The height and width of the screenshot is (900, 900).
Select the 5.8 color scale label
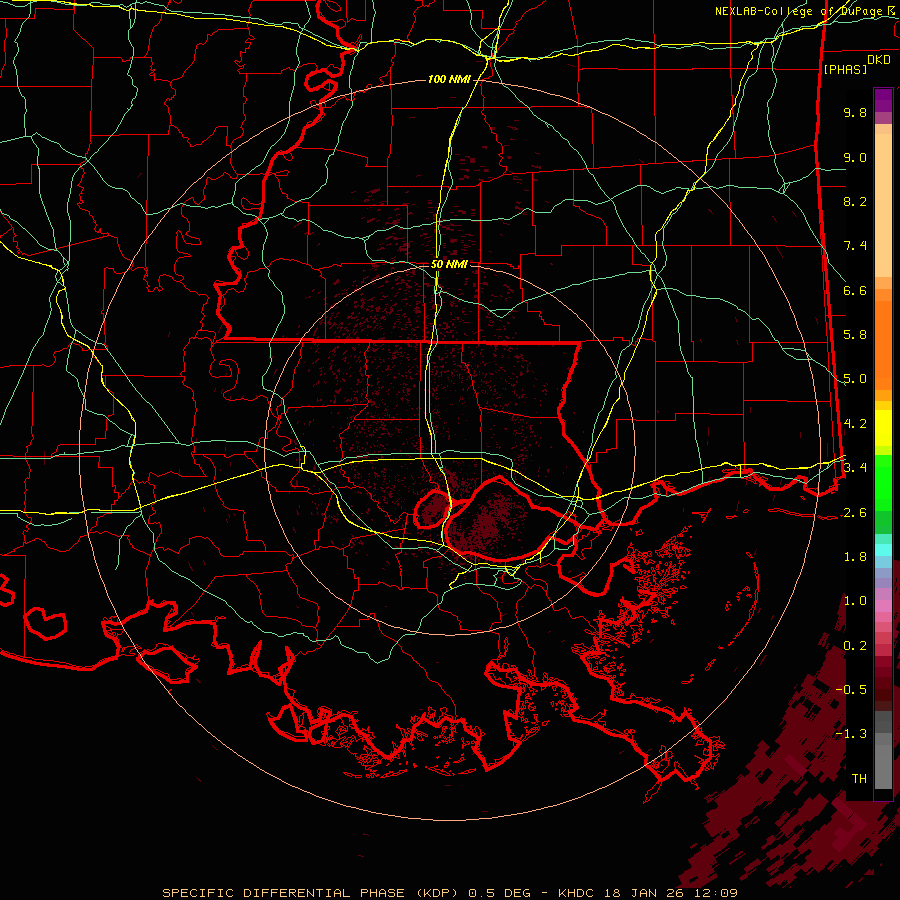[x=855, y=335]
